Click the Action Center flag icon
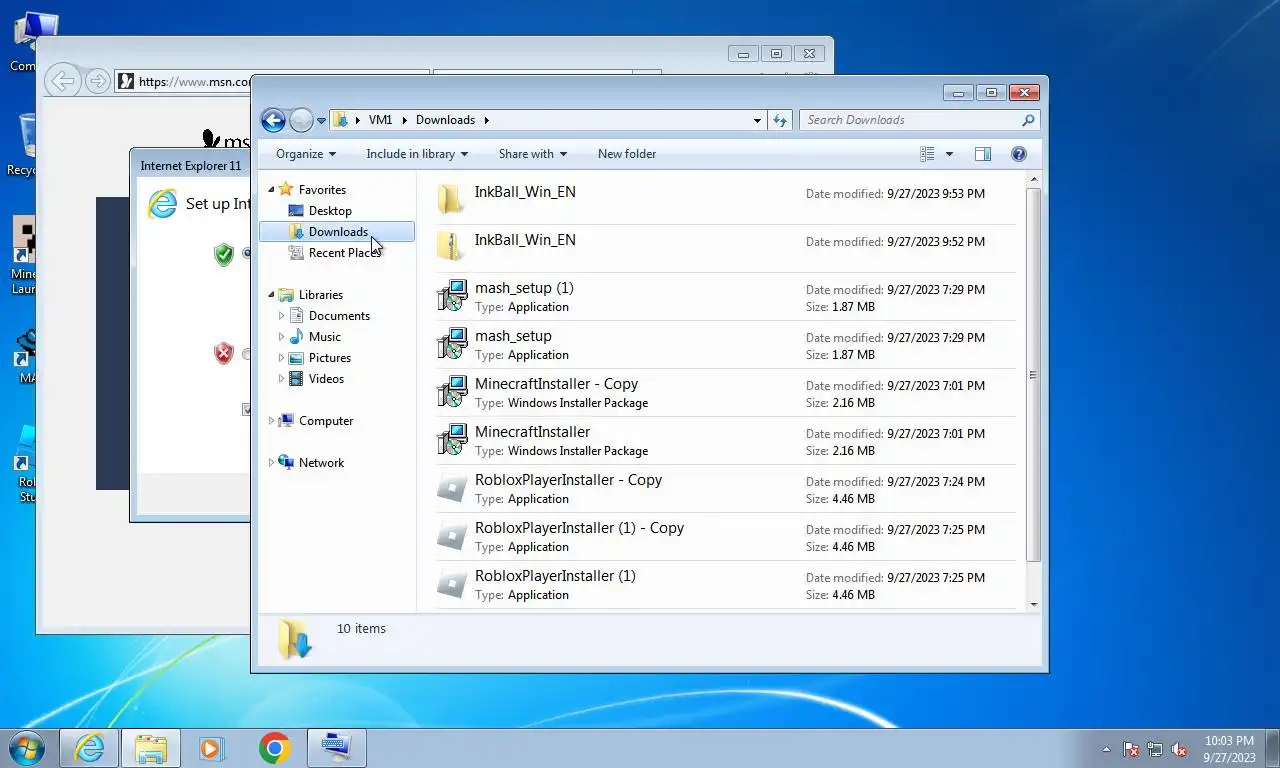The image size is (1280, 768). 1131,749
